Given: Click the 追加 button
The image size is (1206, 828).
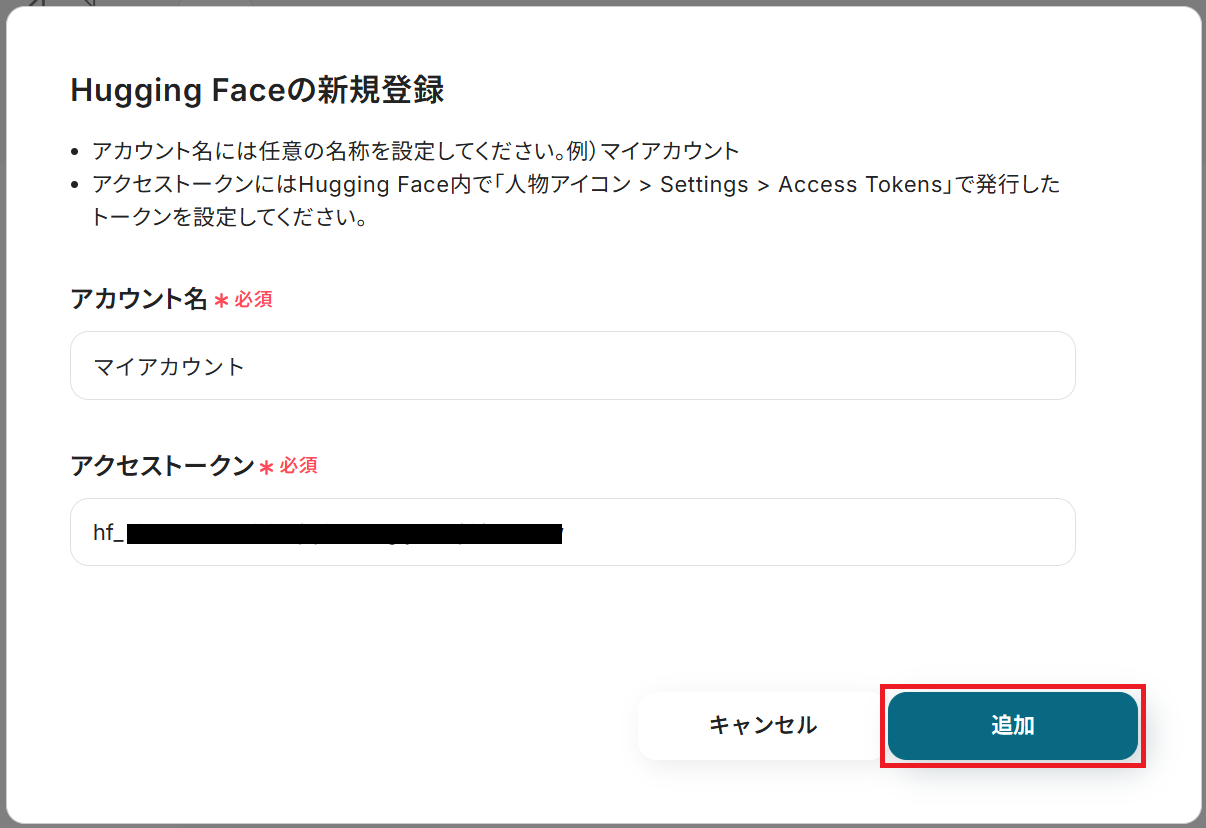Looking at the screenshot, I should point(1012,726).
